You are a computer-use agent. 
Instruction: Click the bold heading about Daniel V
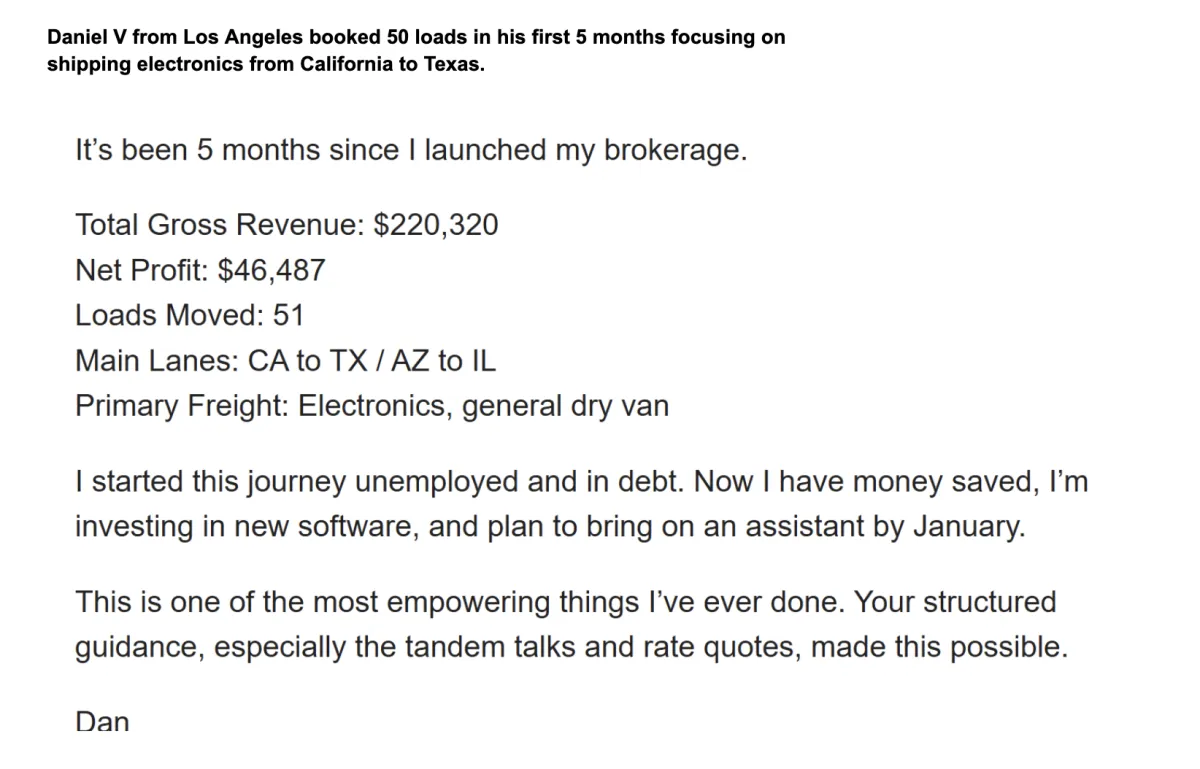415,38
